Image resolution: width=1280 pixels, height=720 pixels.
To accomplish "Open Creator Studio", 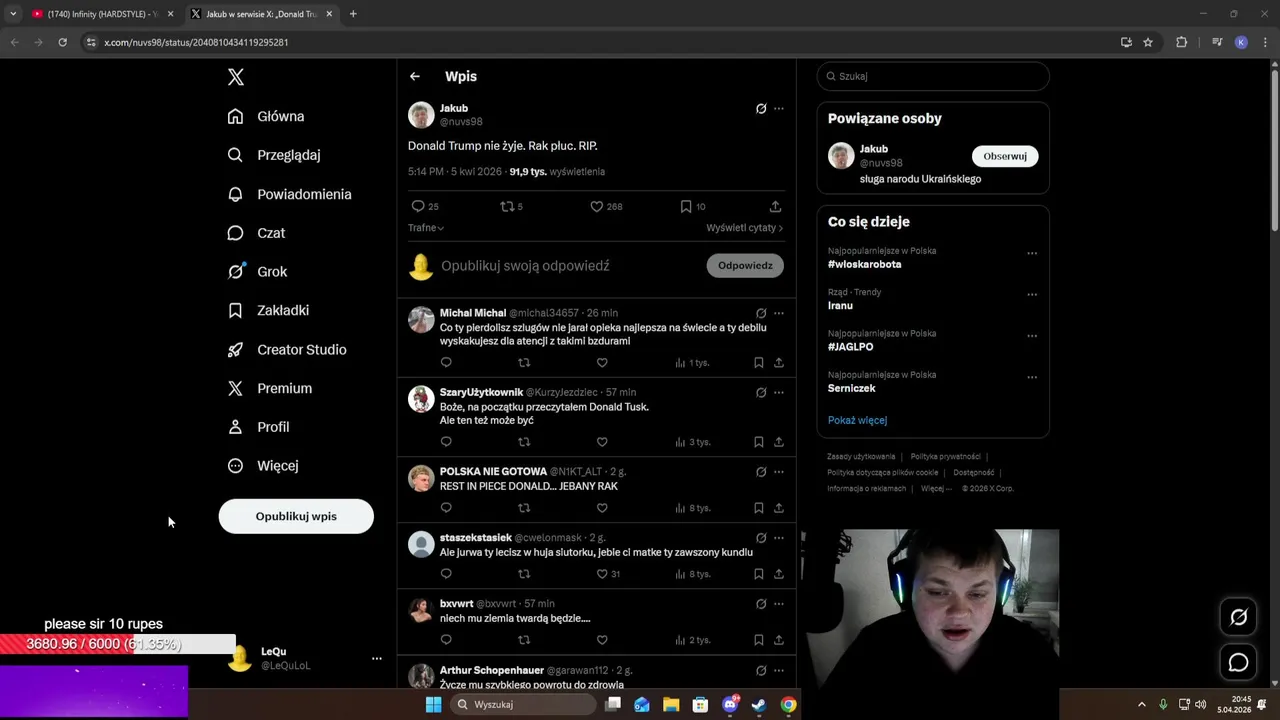I will 287,350.
